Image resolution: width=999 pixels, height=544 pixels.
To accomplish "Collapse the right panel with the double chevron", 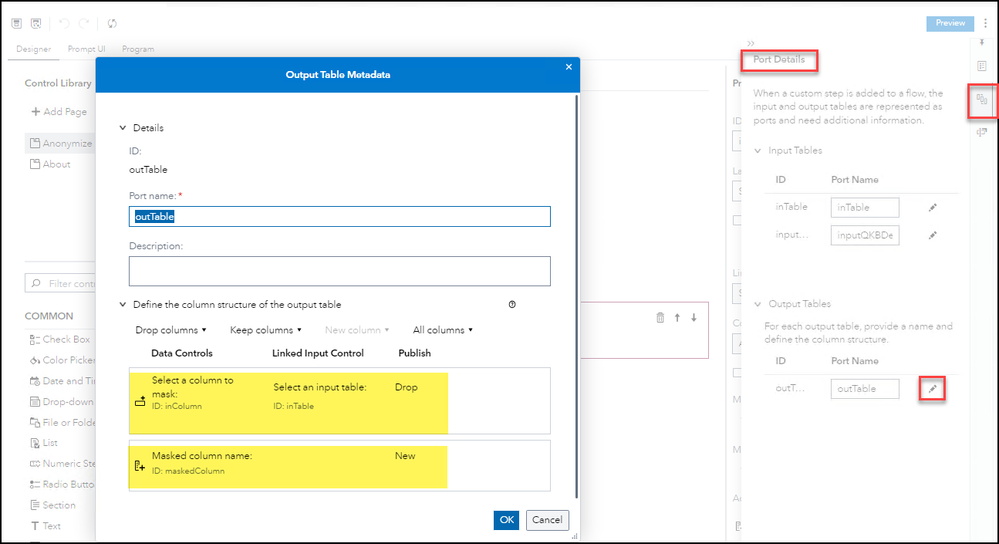I will (751, 43).
